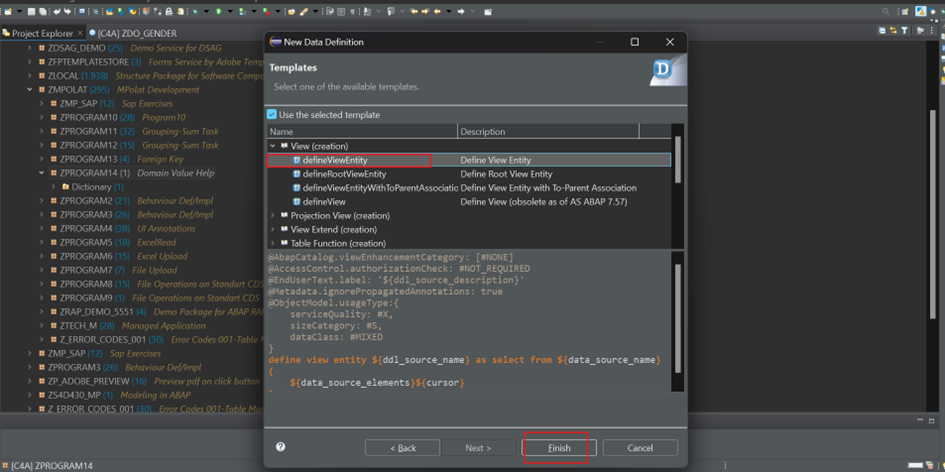Click the Filter funnel icon in Project Explorer
This screenshot has width=945, height=472.
coord(905,30)
